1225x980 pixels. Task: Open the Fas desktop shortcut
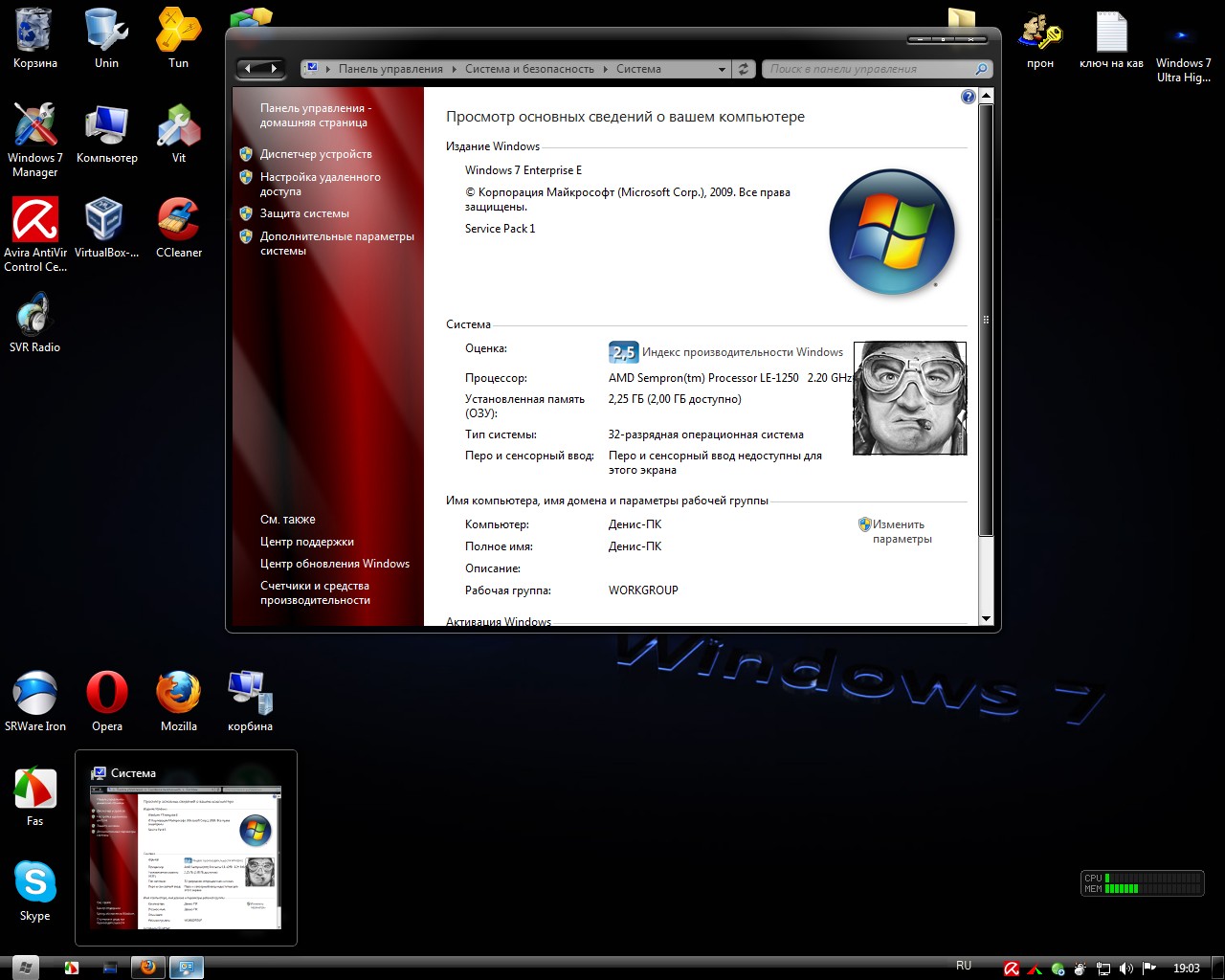(34, 796)
